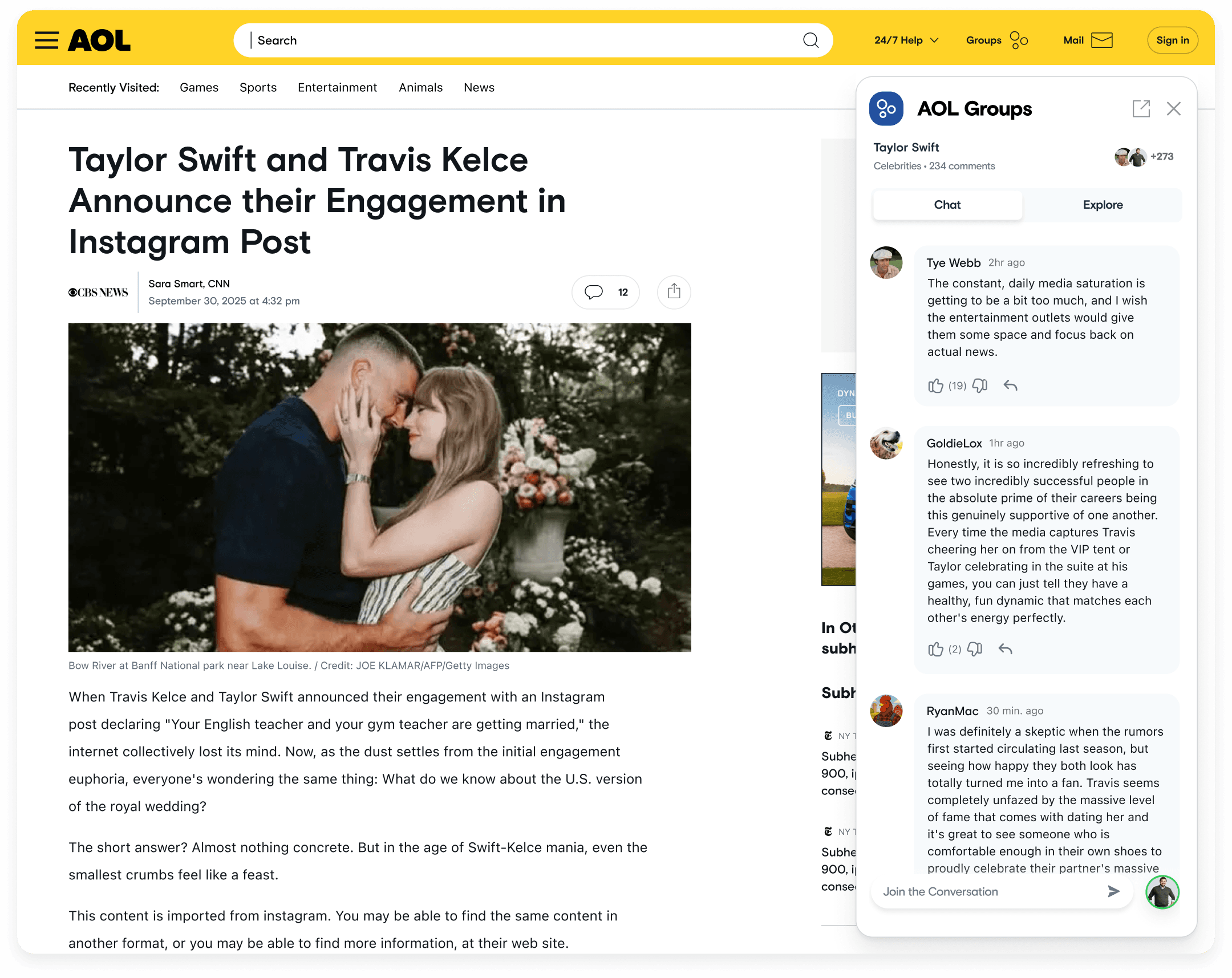Click the September 30, 2025 date
The height and width of the screenshot is (978, 1232).
point(224,301)
